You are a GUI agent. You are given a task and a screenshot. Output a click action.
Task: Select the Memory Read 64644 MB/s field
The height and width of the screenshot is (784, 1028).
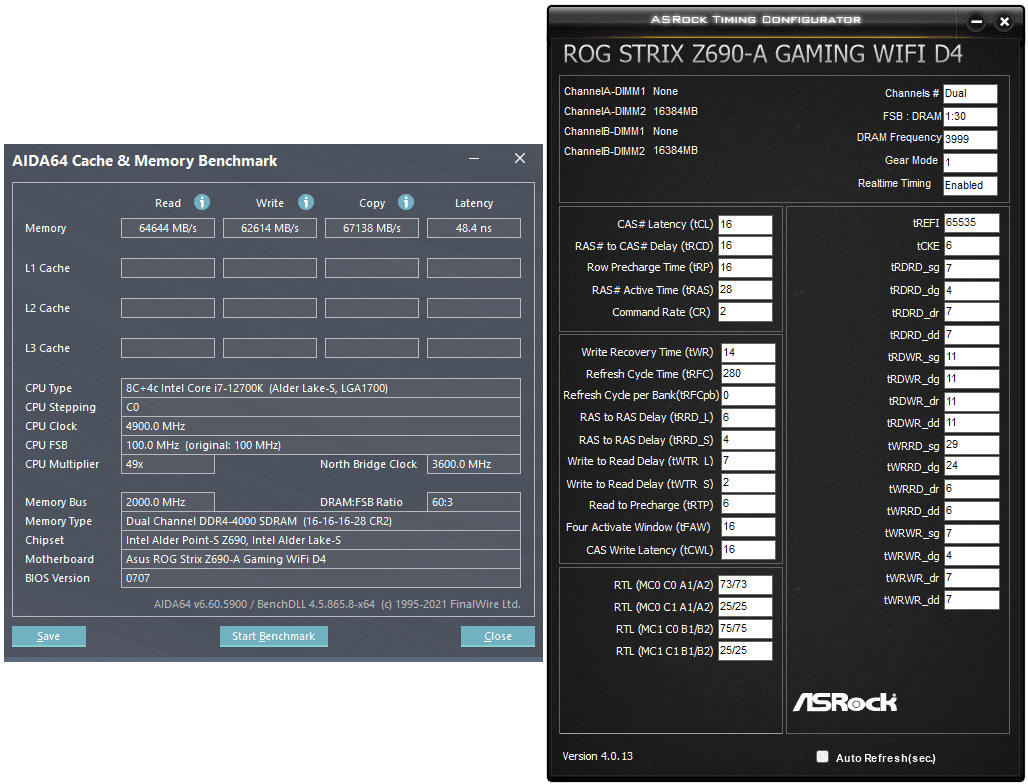168,228
